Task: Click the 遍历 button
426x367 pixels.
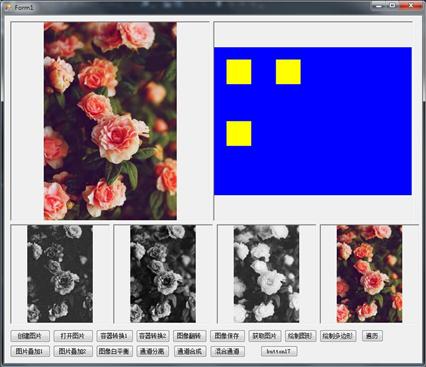Action: [x=372, y=336]
